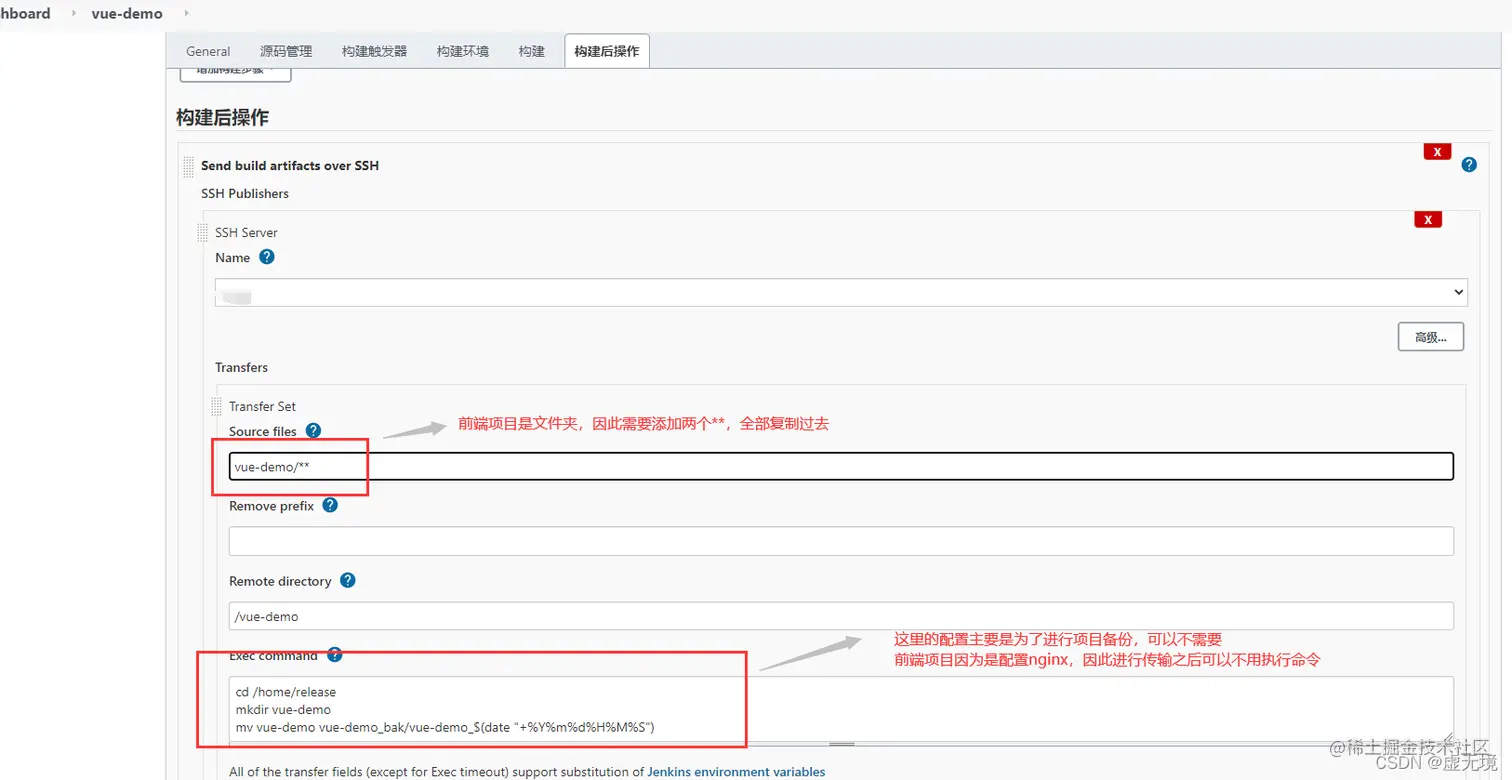This screenshot has height=780, width=1512.
Task: Grab drag handle of SSH Server block
Action: pyautogui.click(x=203, y=233)
